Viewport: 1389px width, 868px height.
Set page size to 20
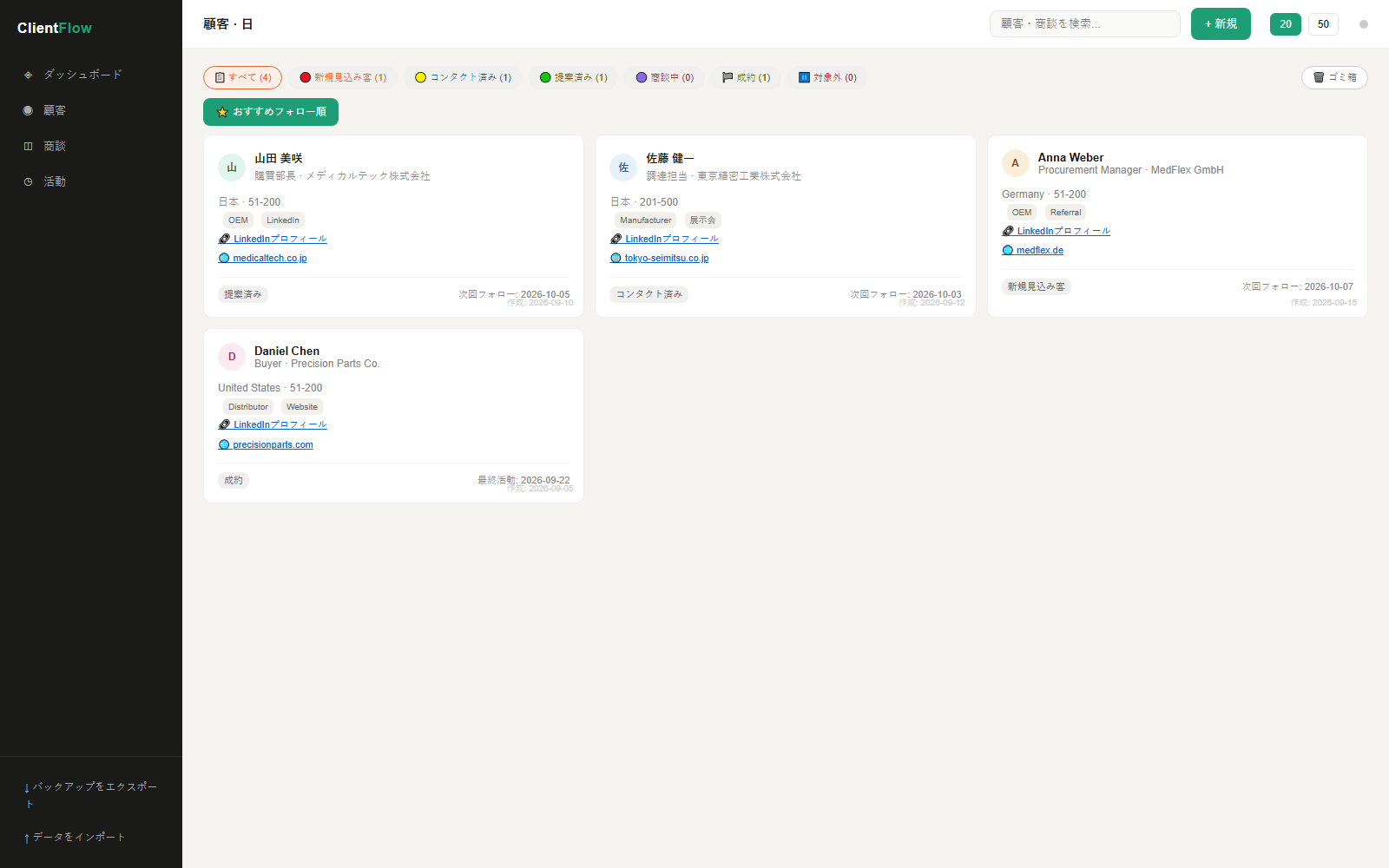coord(1286,24)
